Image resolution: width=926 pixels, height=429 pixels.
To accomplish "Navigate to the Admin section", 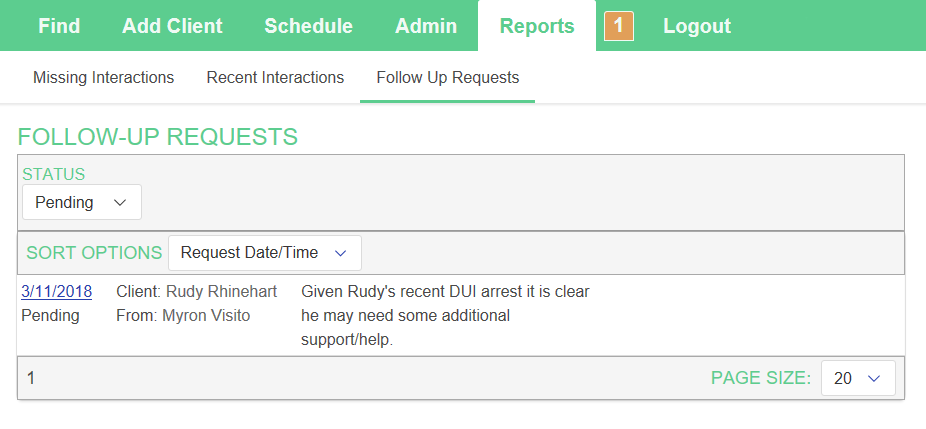I will click(x=426, y=26).
